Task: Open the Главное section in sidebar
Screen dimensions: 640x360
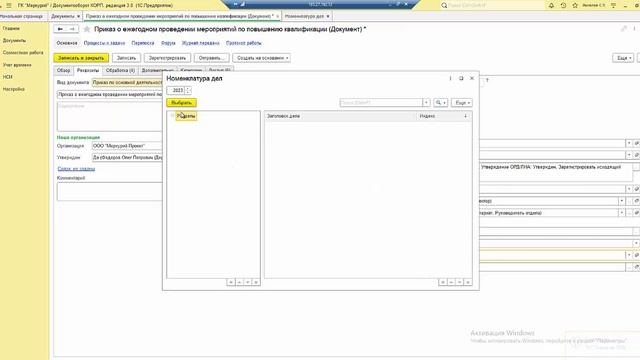Action: point(11,29)
